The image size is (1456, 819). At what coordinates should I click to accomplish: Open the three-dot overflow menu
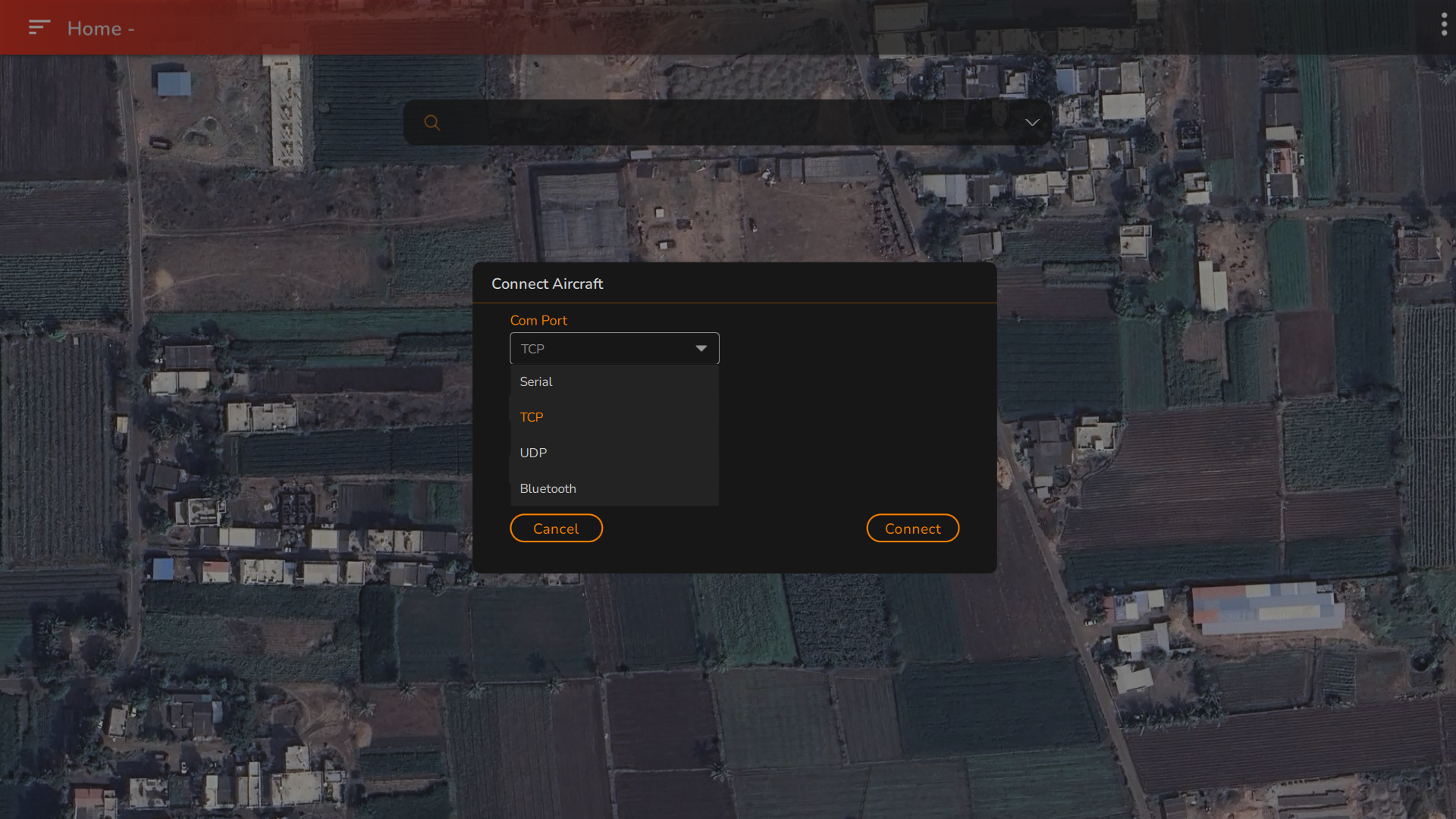tap(1444, 25)
